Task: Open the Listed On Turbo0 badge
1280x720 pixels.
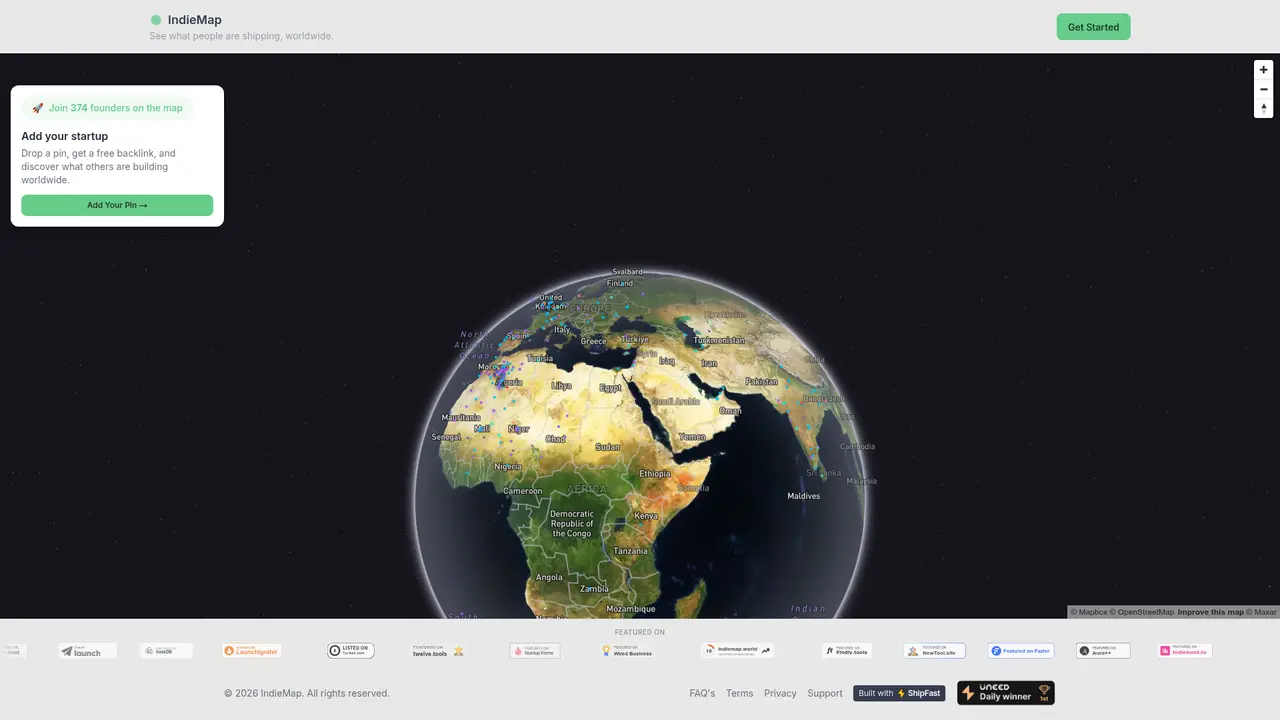Action: click(x=350, y=651)
